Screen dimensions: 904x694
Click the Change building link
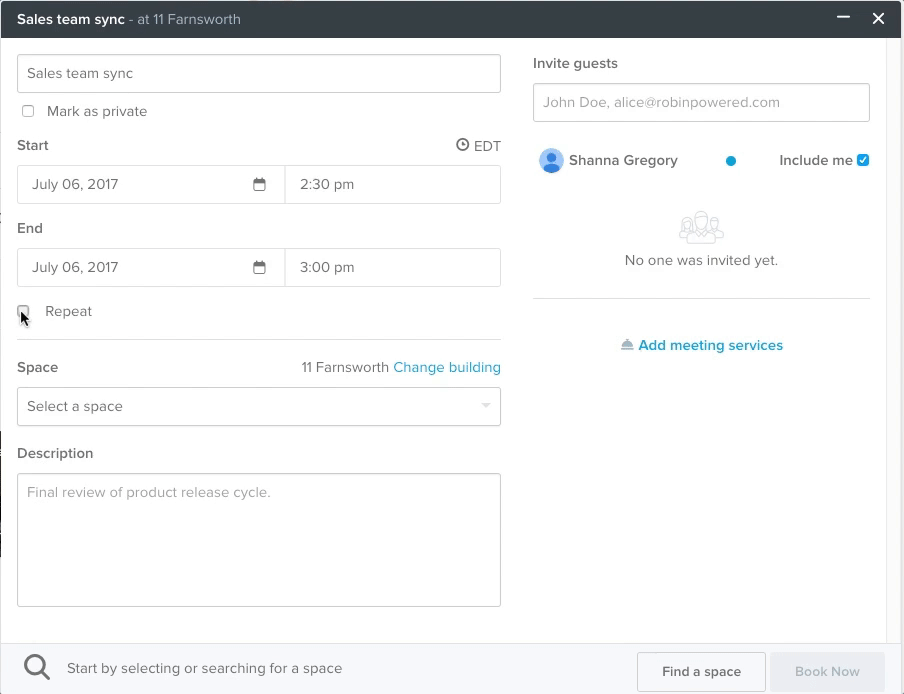(447, 368)
